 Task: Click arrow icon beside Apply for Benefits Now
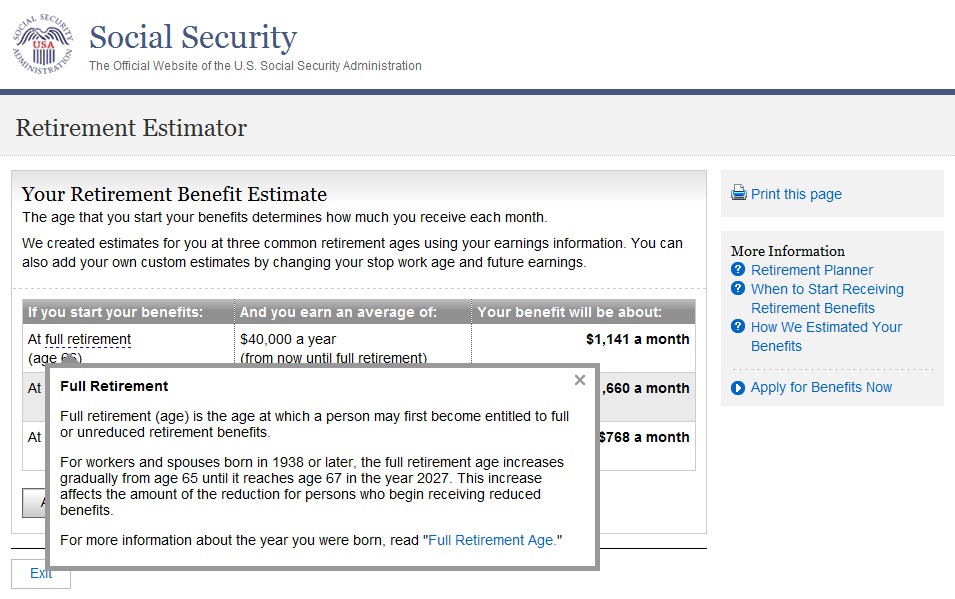738,388
